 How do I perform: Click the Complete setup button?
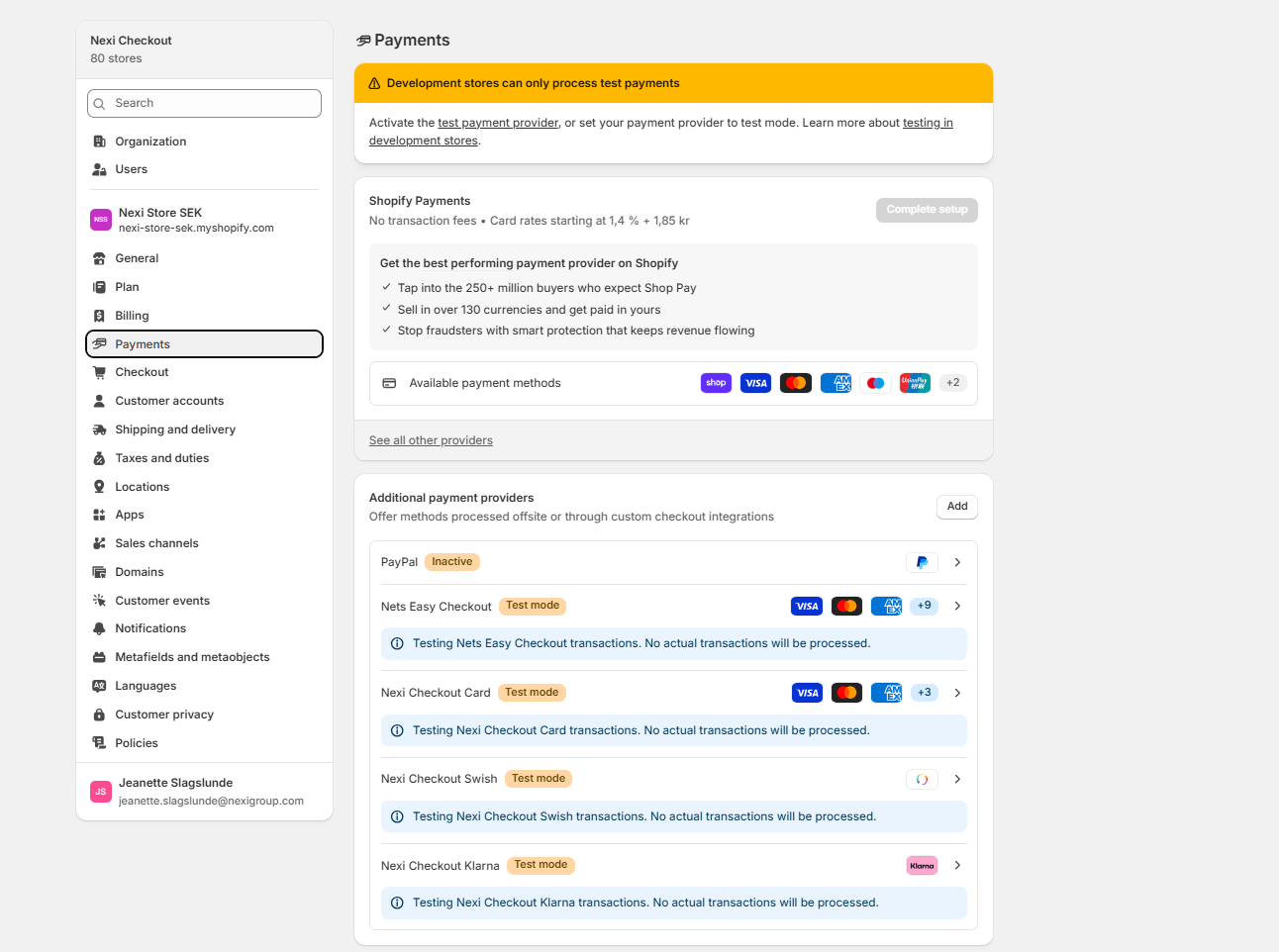click(x=927, y=210)
